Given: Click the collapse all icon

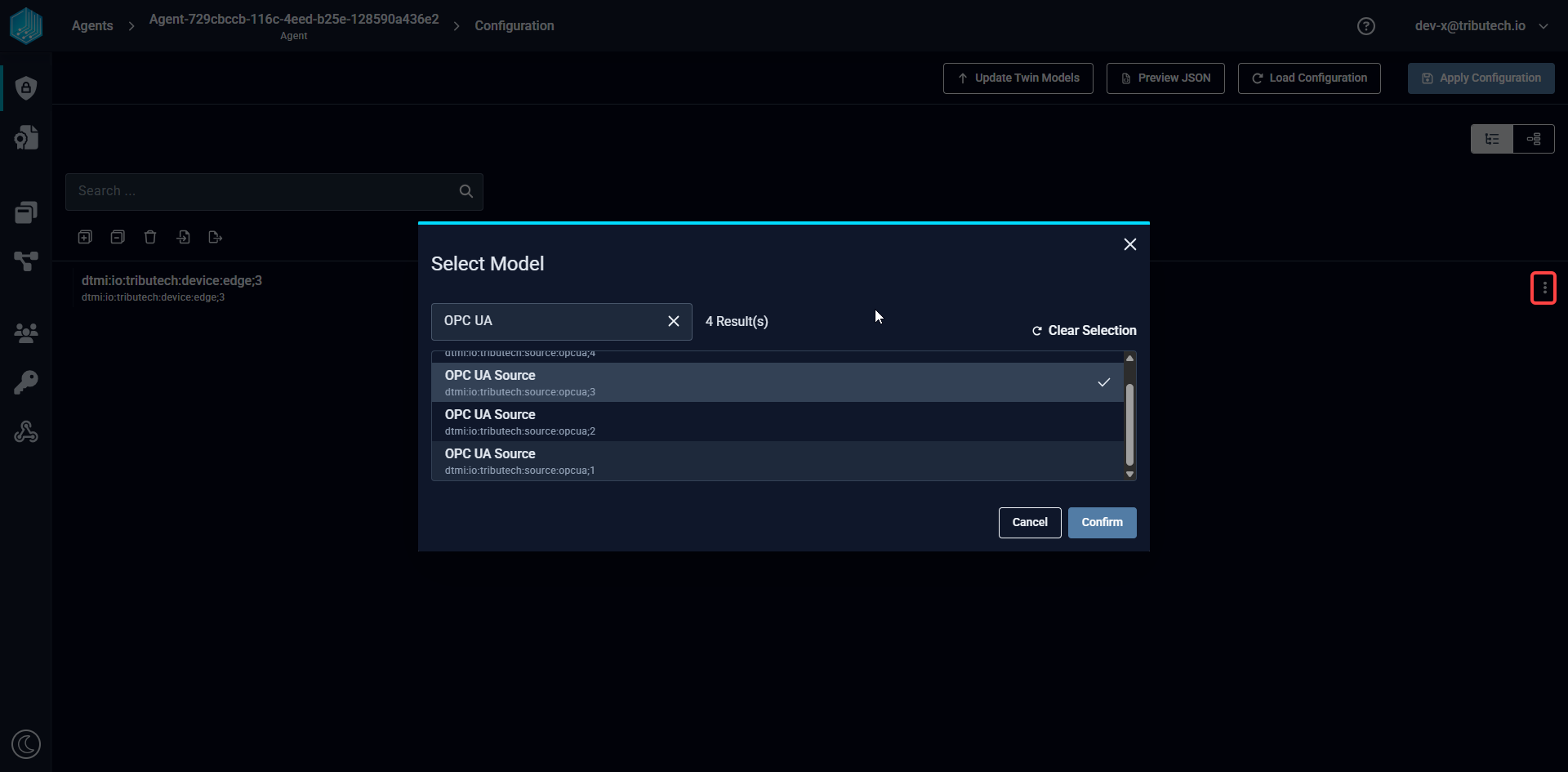Looking at the screenshot, I should [x=118, y=237].
